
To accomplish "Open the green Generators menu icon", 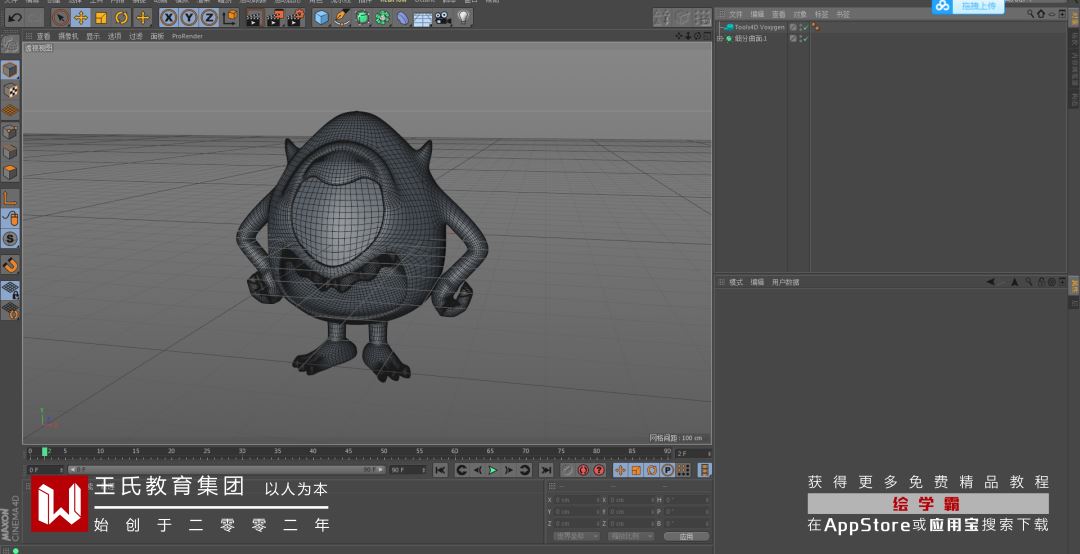I will (x=362, y=18).
